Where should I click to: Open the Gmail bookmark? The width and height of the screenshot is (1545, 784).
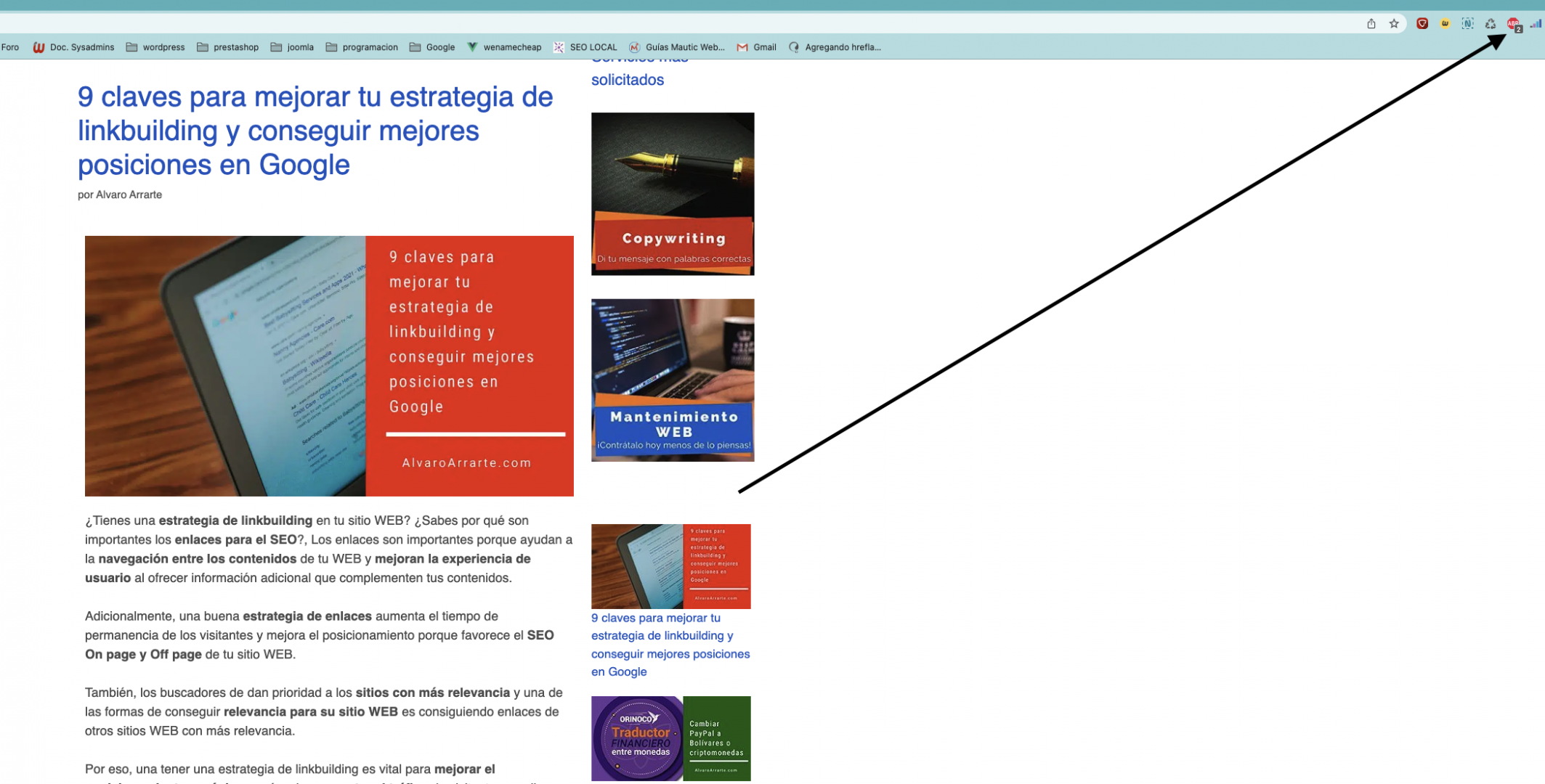[757, 47]
